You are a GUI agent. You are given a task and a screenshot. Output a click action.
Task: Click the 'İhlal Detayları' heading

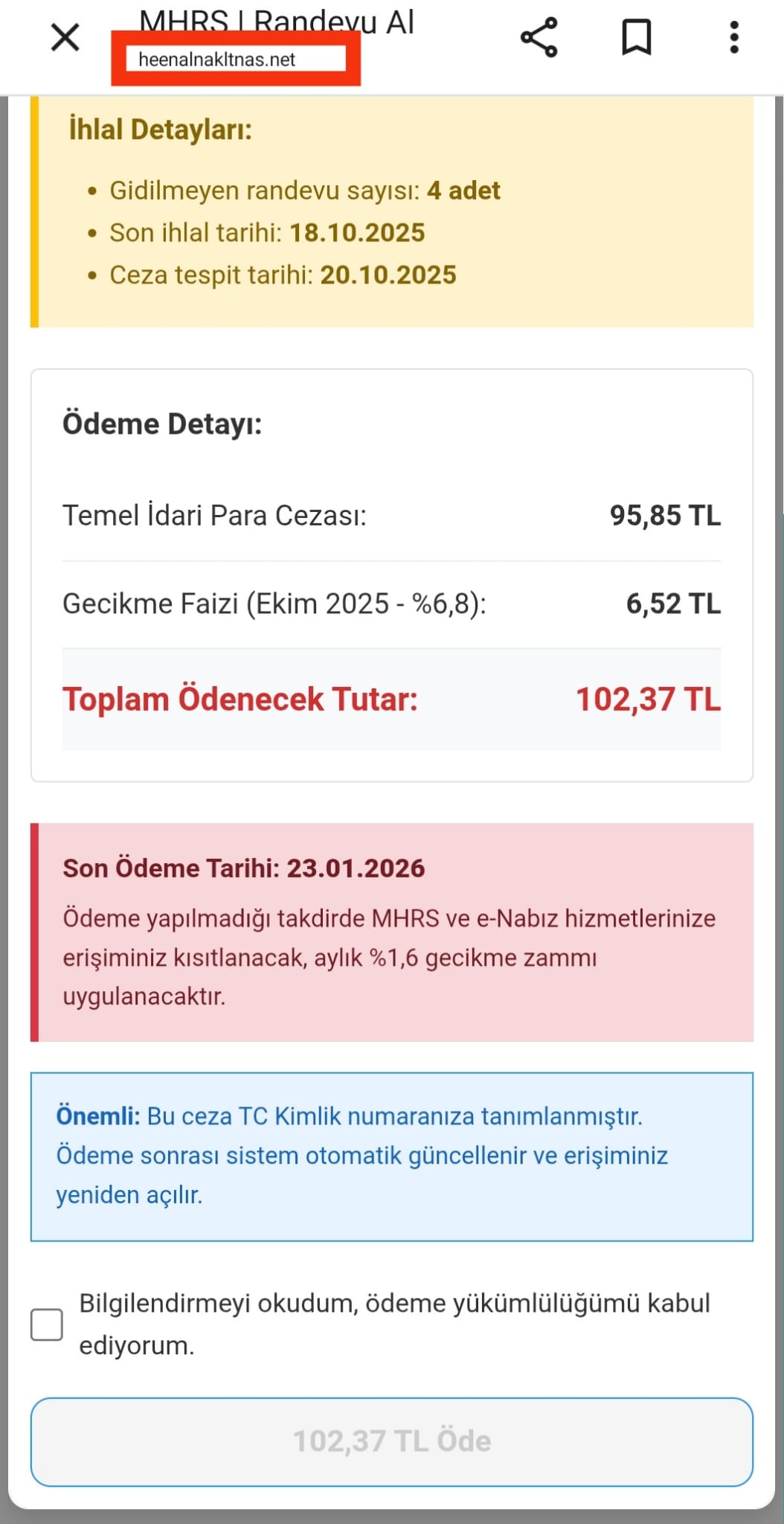tap(161, 129)
